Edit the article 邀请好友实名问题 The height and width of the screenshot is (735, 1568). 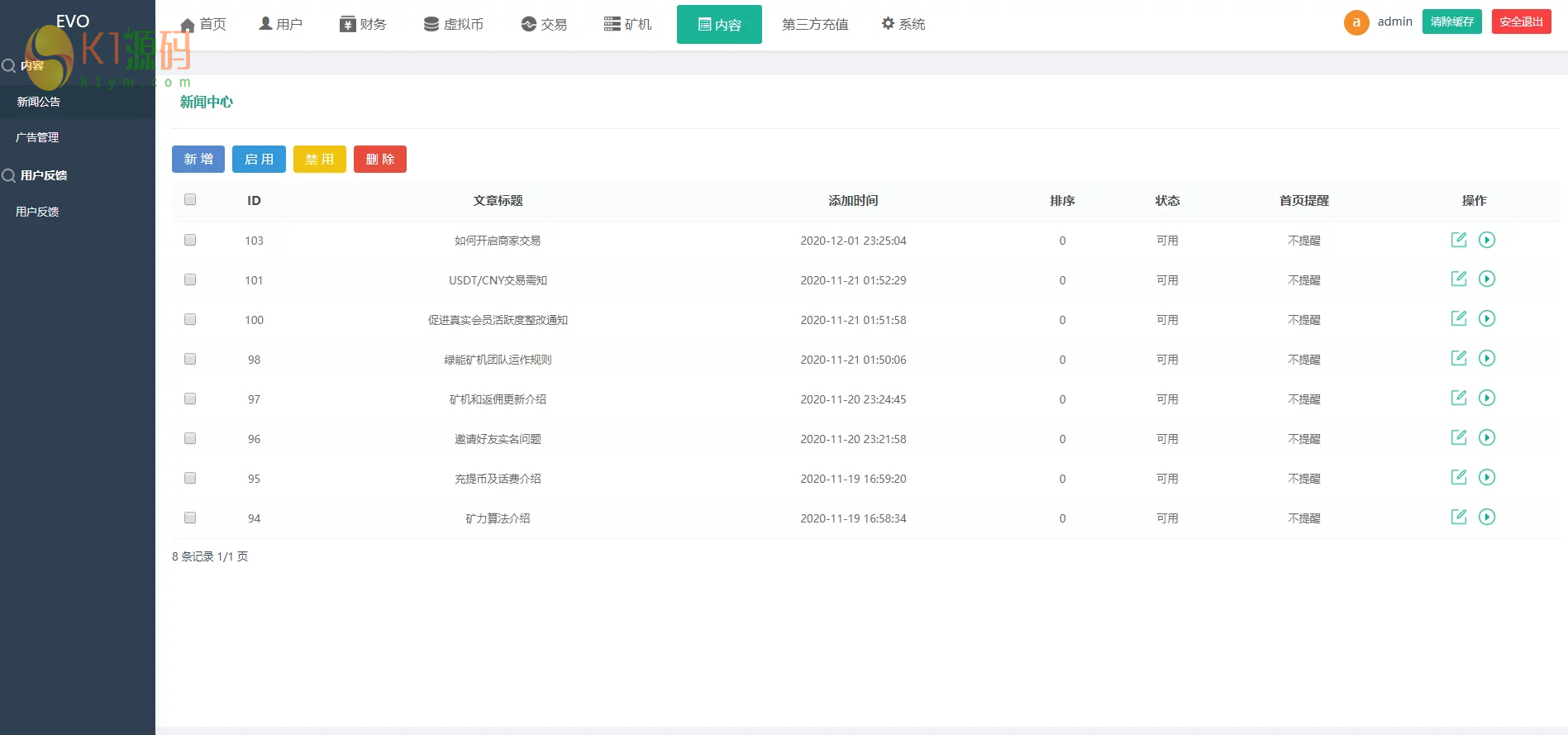(1458, 438)
